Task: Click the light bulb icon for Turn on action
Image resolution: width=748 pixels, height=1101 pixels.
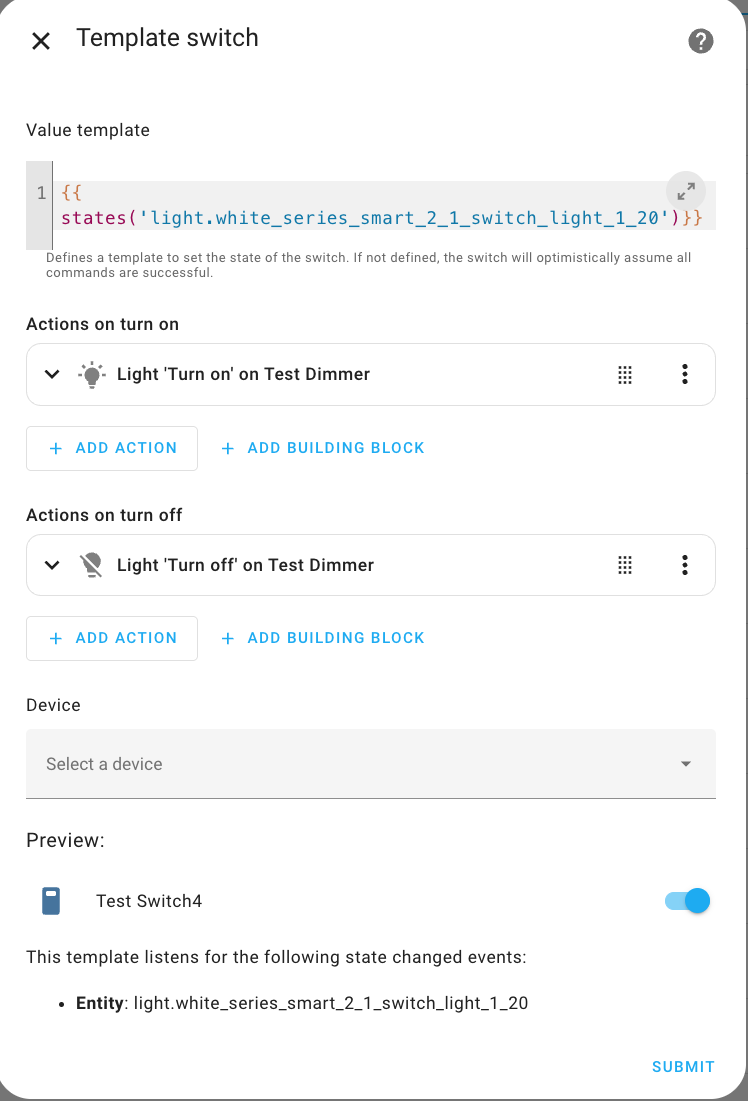Action: 91,374
